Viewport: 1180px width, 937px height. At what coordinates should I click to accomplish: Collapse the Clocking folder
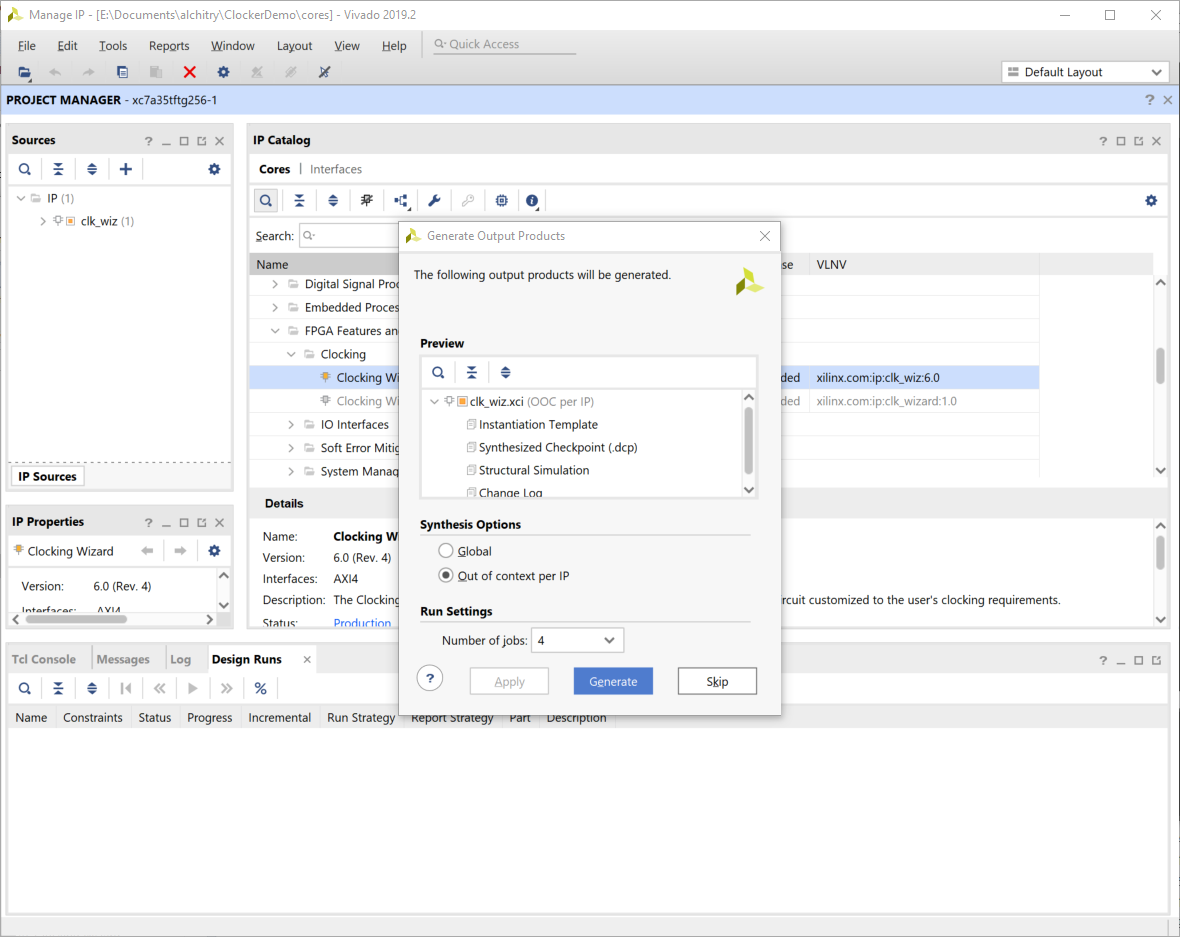pos(290,354)
